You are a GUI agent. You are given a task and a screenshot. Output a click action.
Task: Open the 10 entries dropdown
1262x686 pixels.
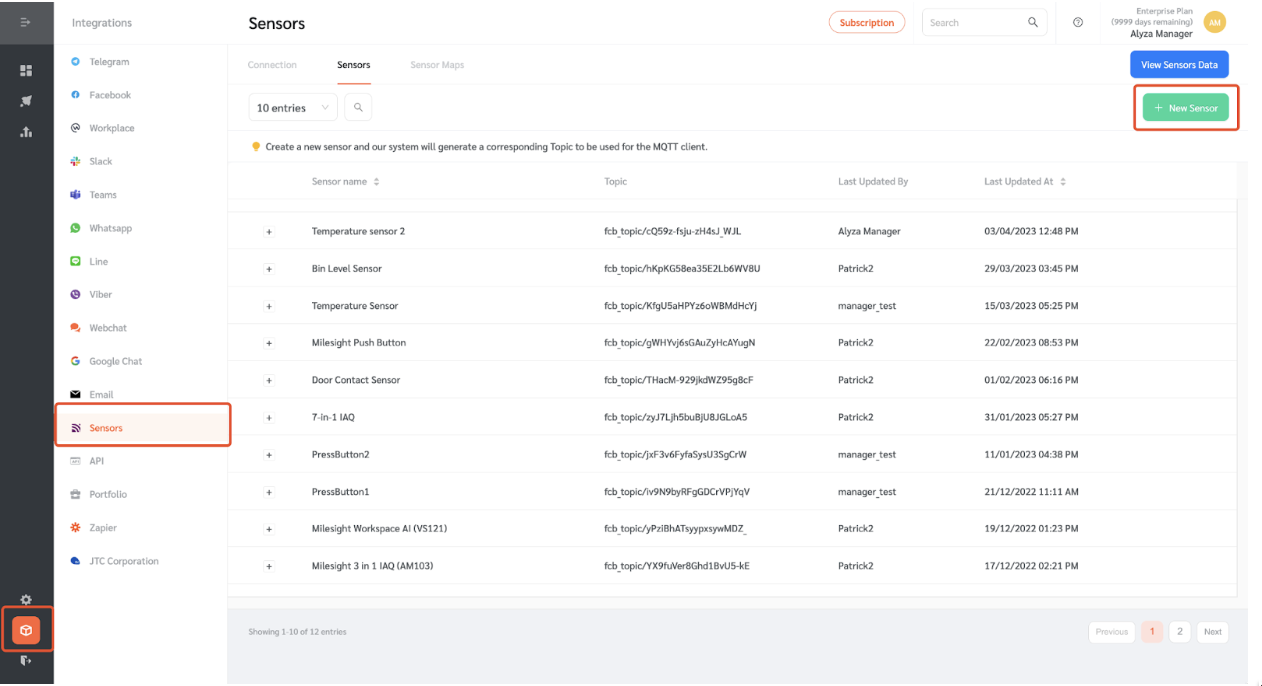[292, 106]
